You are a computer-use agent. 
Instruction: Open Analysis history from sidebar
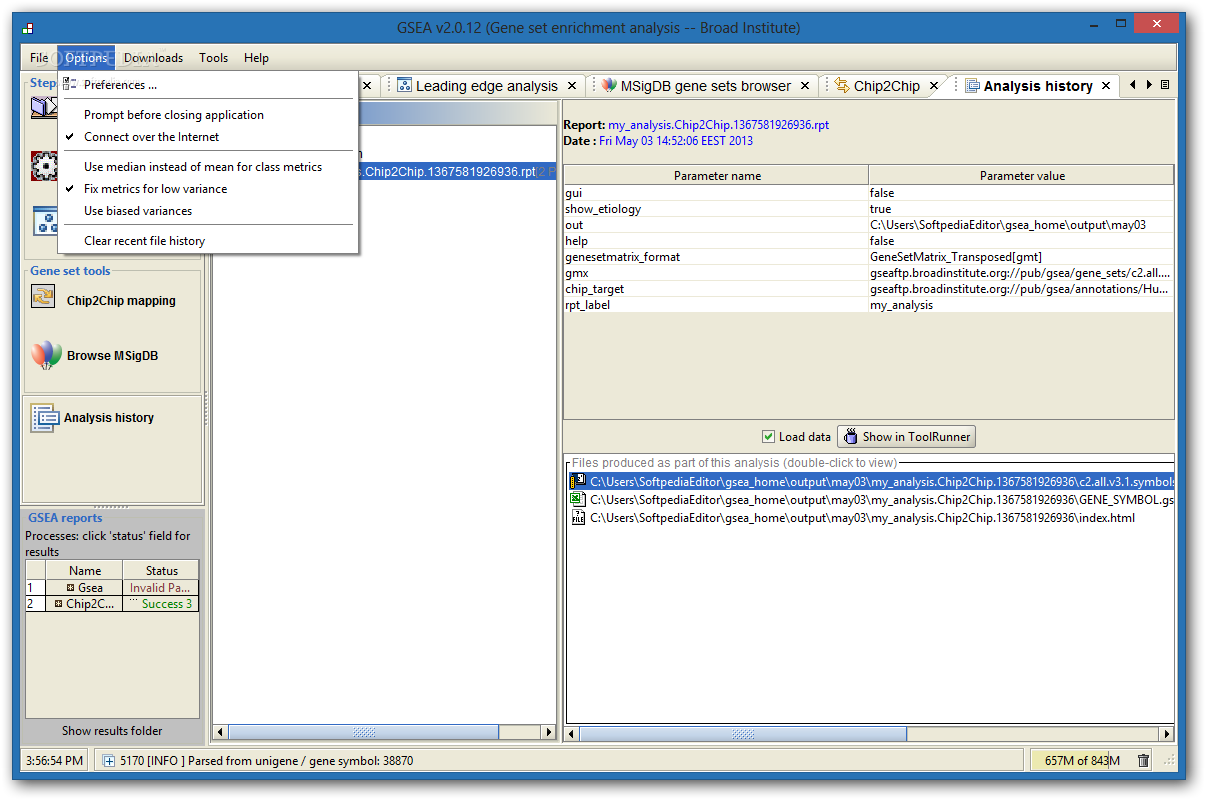(109, 418)
